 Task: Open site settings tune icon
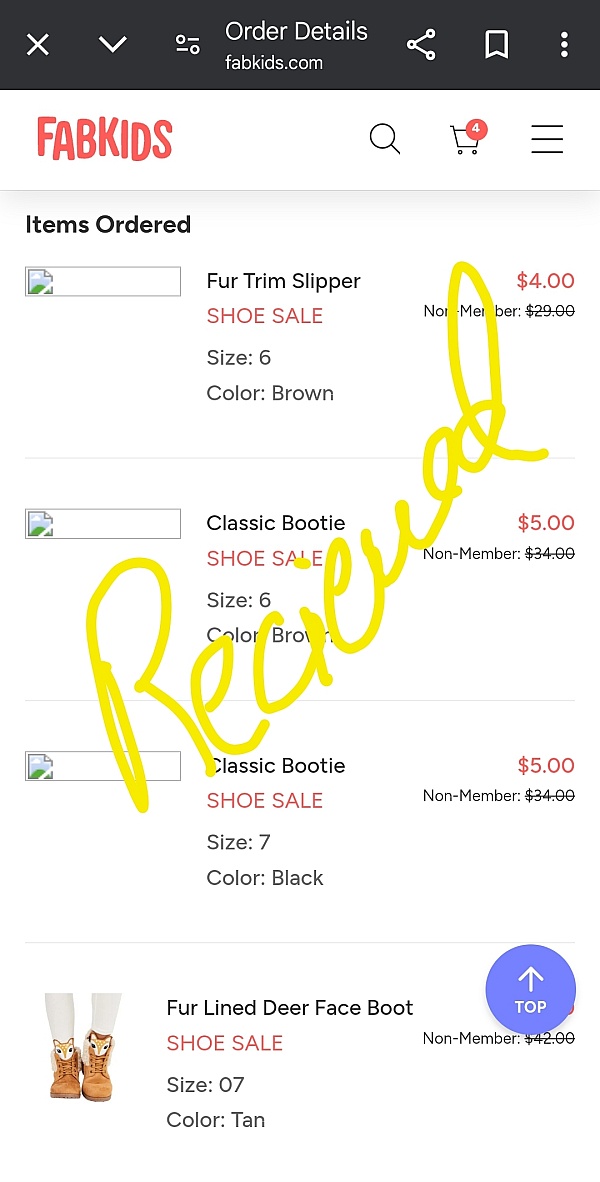coord(187,44)
